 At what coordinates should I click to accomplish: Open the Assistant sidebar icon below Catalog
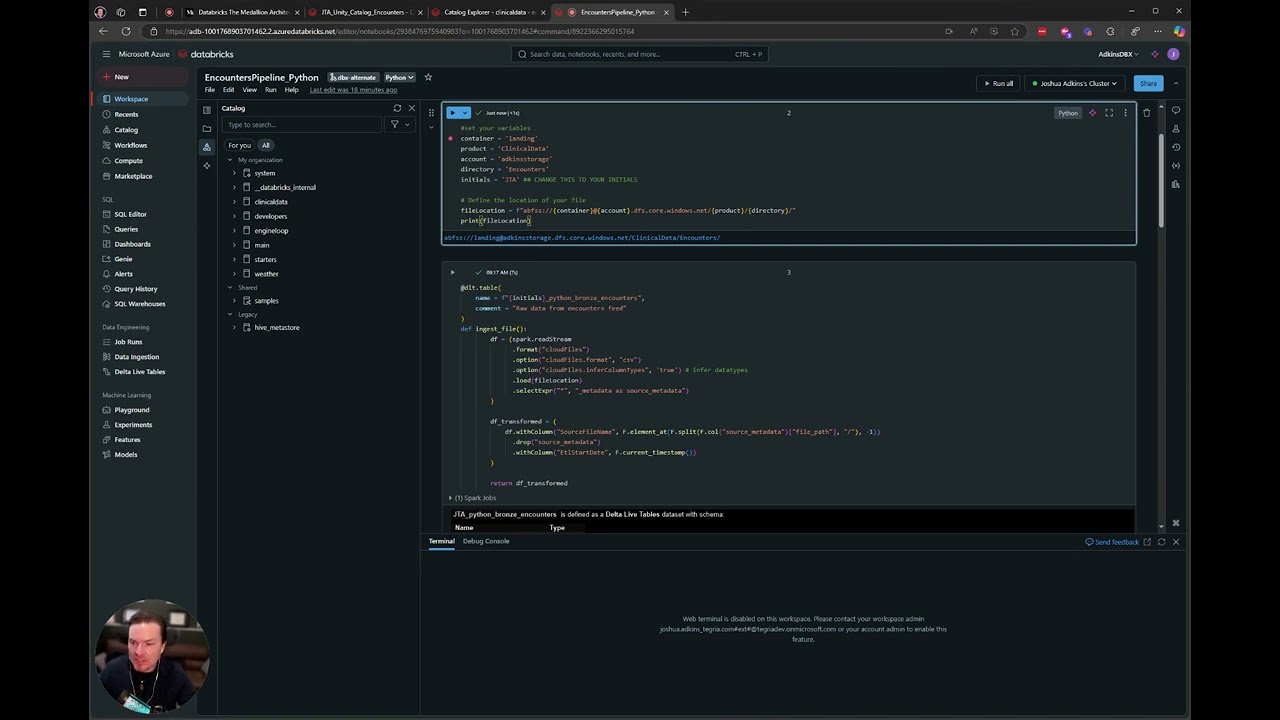tap(207, 165)
